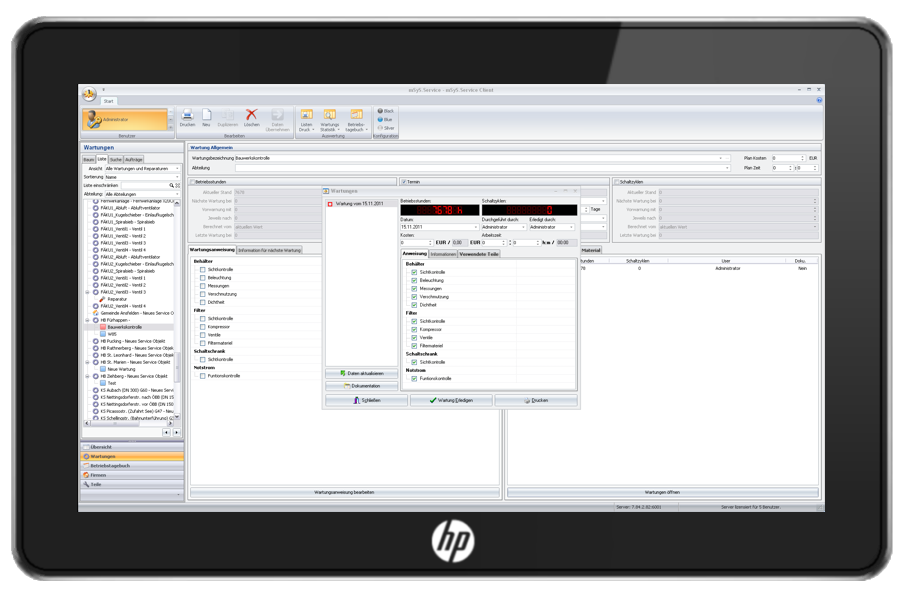900x596 pixels.
Task: Open the Wartungs Statistik ribbon icon
Action: tap(329, 116)
